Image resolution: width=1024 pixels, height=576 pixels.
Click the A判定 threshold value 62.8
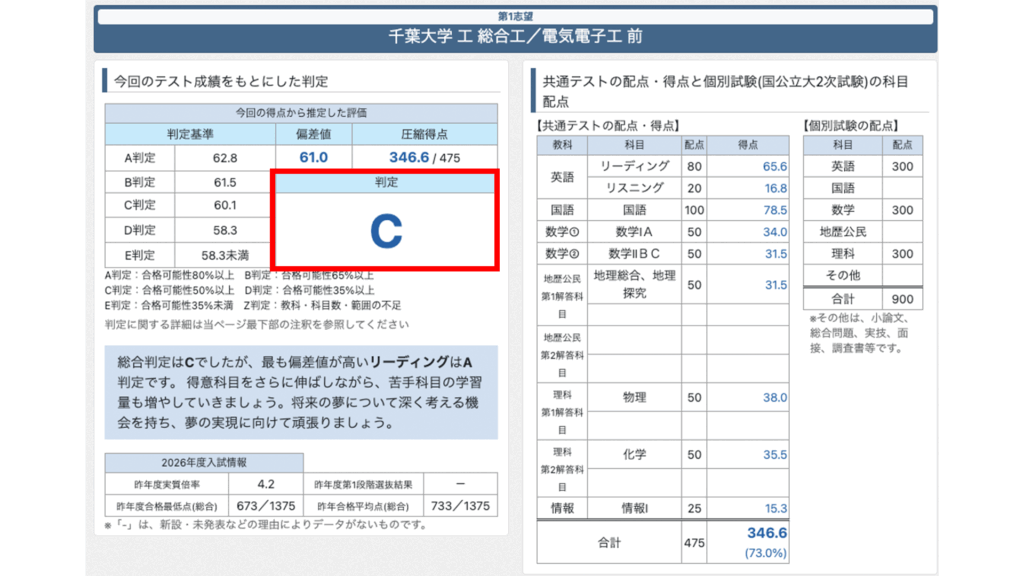(x=224, y=158)
